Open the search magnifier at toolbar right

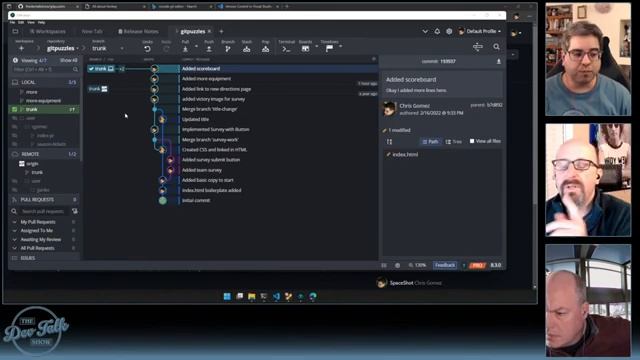pyautogui.click(x=496, y=47)
